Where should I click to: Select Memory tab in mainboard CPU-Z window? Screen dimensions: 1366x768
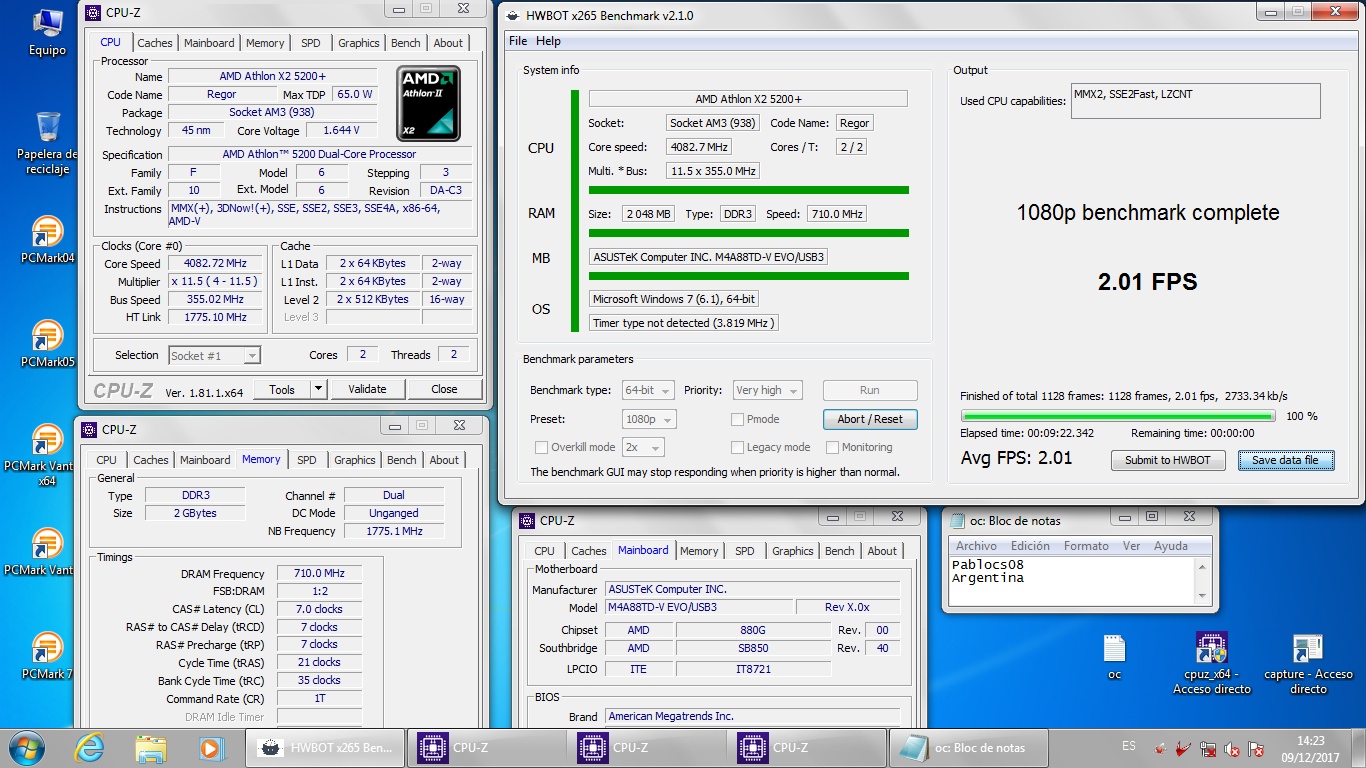point(699,551)
